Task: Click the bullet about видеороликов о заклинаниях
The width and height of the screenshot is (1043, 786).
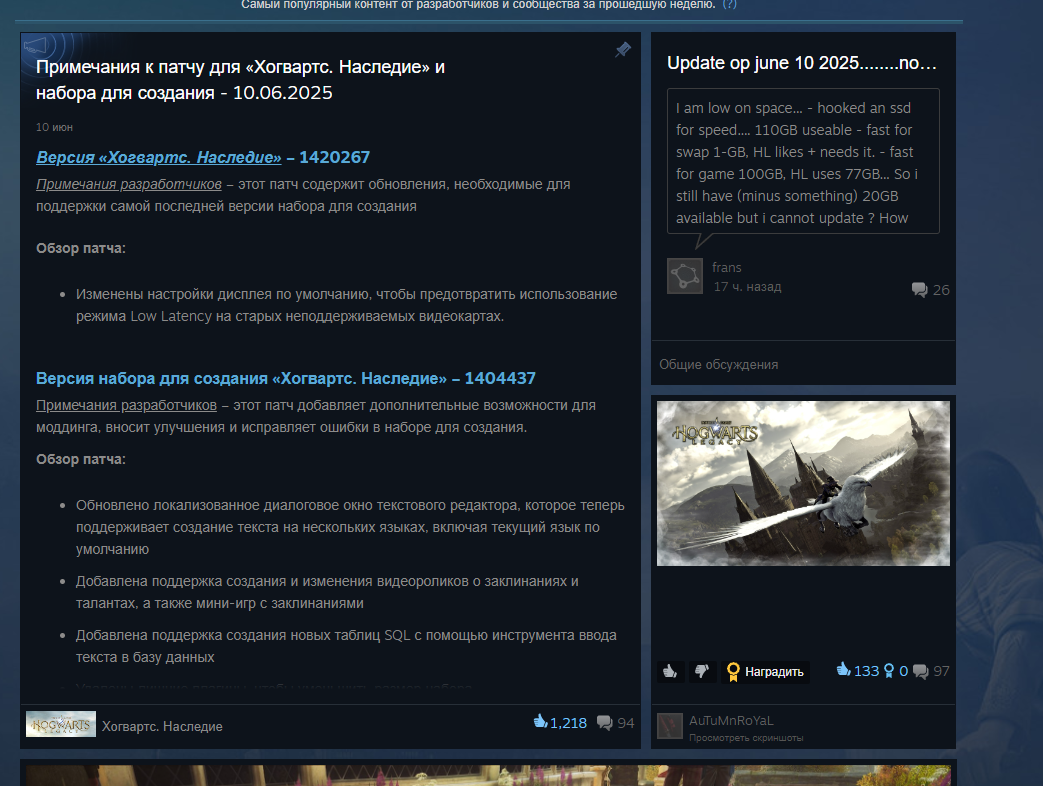Action: tap(327, 592)
